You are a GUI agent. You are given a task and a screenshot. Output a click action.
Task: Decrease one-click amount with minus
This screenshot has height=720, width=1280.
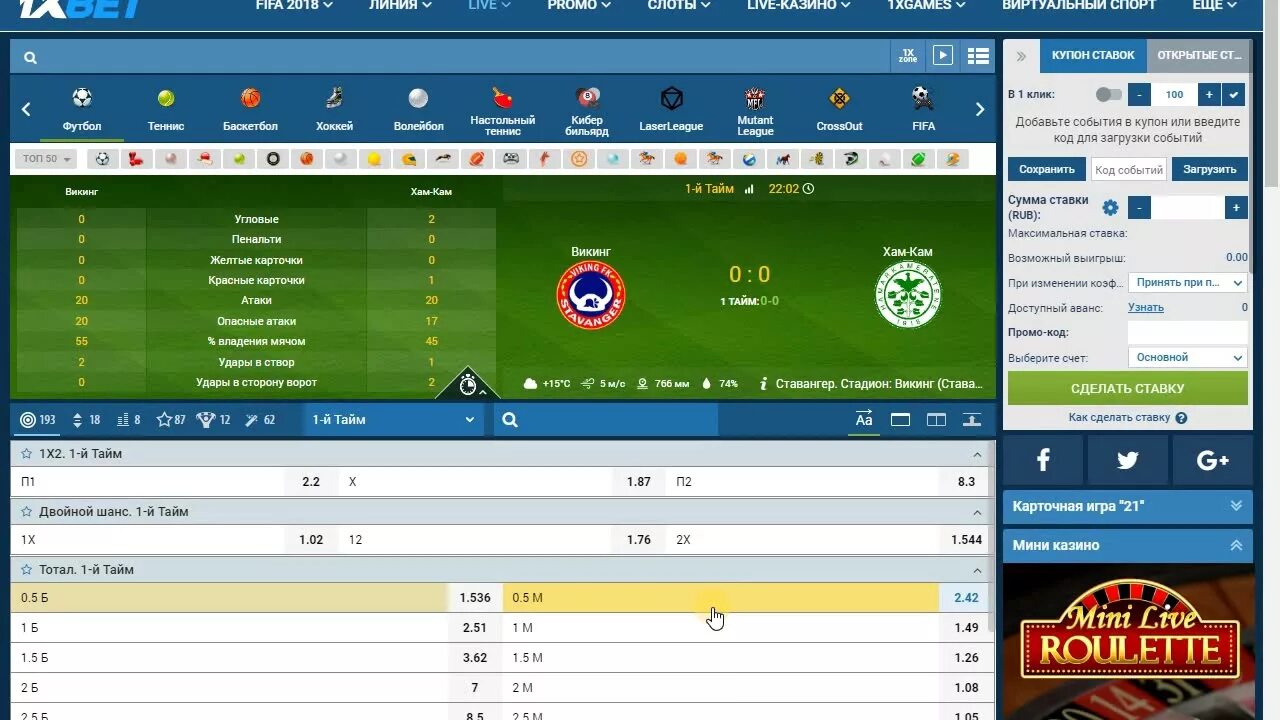coord(1139,95)
